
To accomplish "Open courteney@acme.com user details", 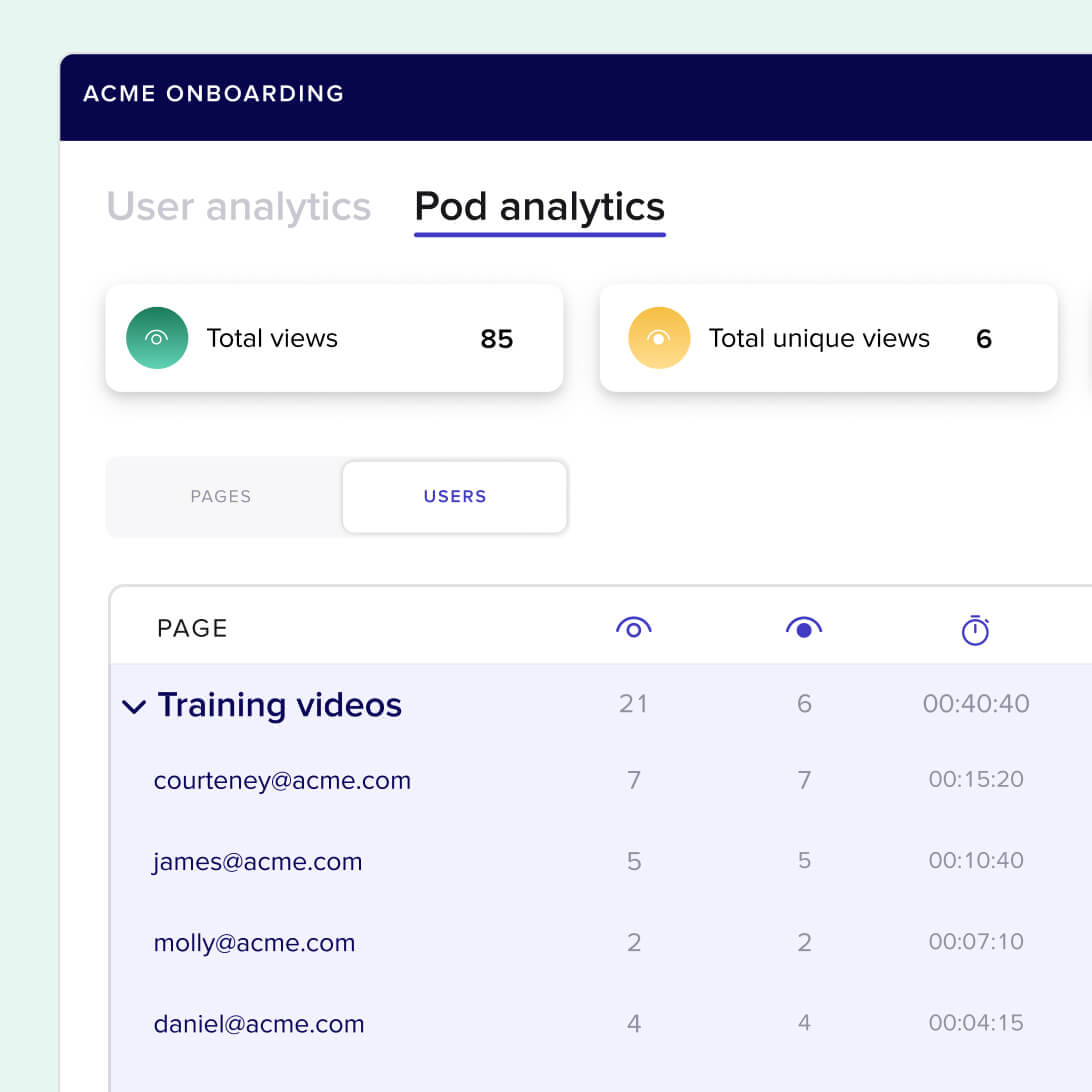I will [x=283, y=781].
